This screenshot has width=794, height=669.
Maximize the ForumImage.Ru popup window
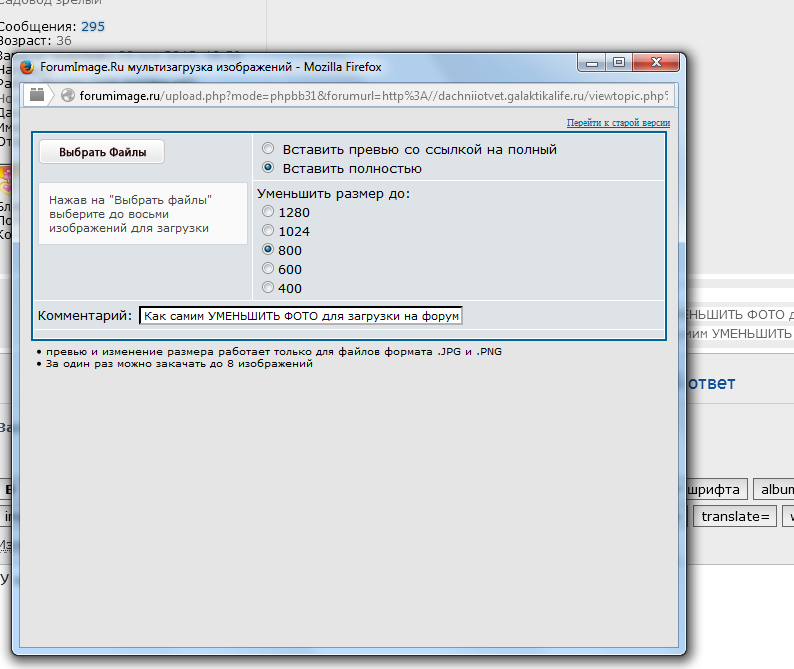point(618,63)
